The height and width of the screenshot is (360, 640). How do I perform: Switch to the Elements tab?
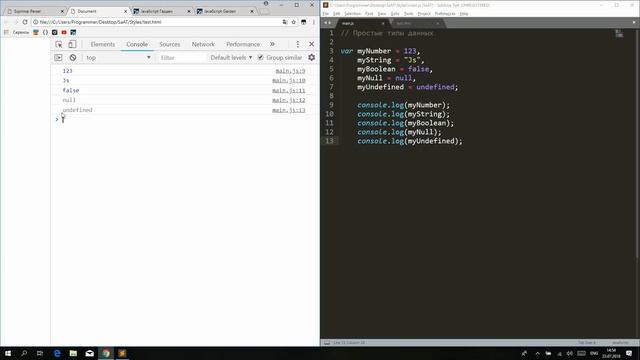point(102,44)
